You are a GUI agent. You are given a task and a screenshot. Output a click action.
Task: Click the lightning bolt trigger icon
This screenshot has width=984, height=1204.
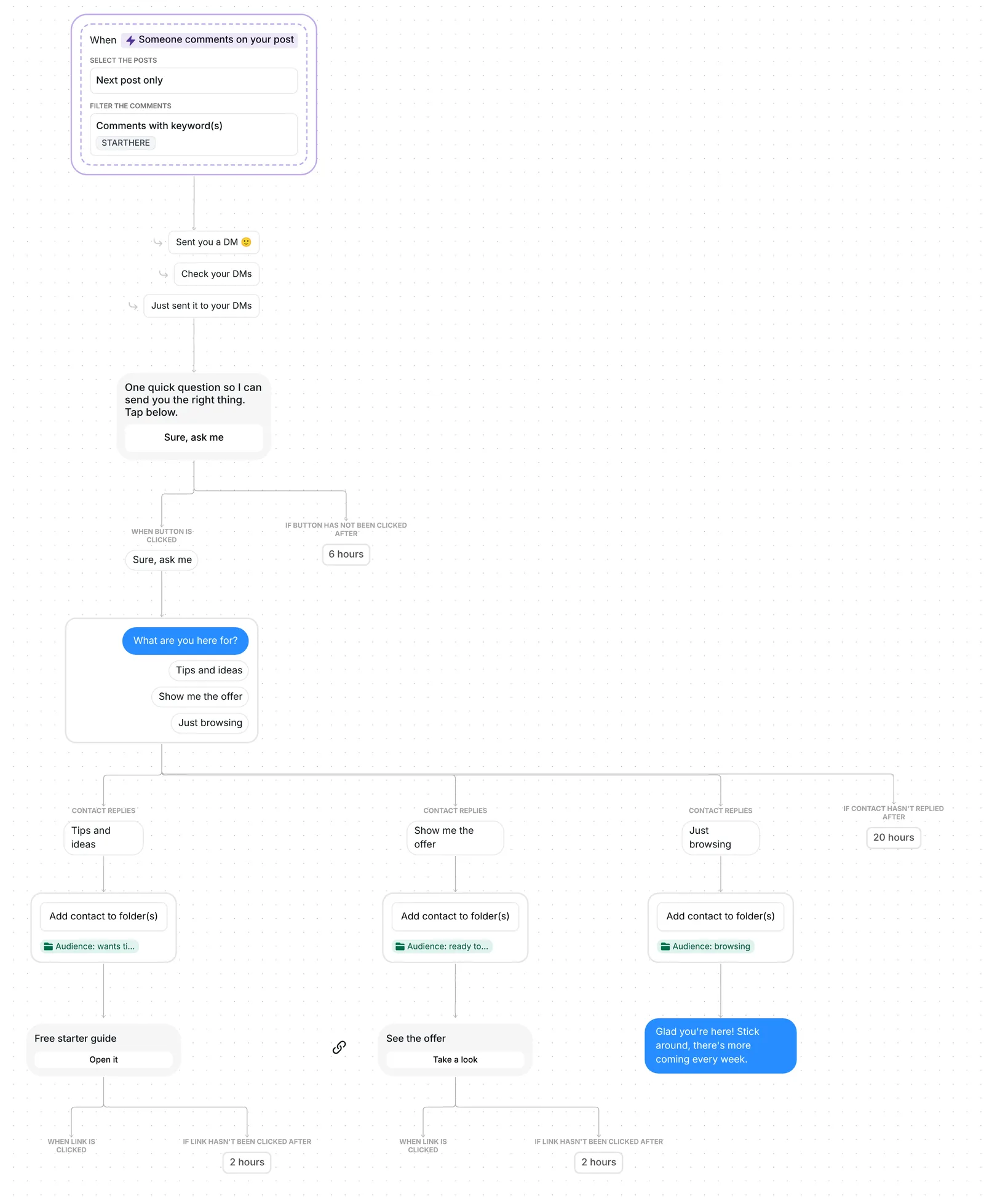tap(130, 41)
